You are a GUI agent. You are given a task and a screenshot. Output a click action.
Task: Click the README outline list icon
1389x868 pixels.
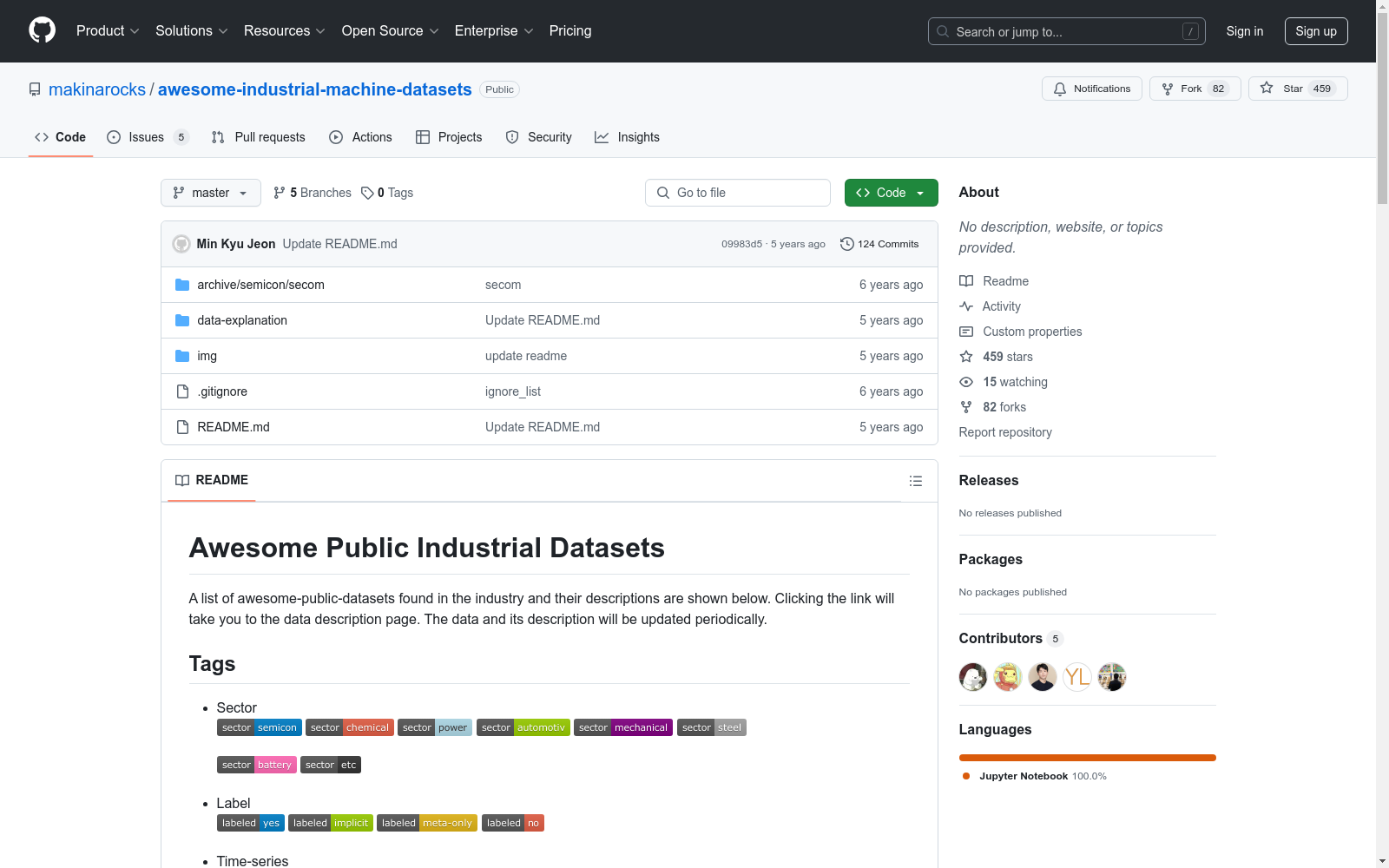[x=915, y=481]
